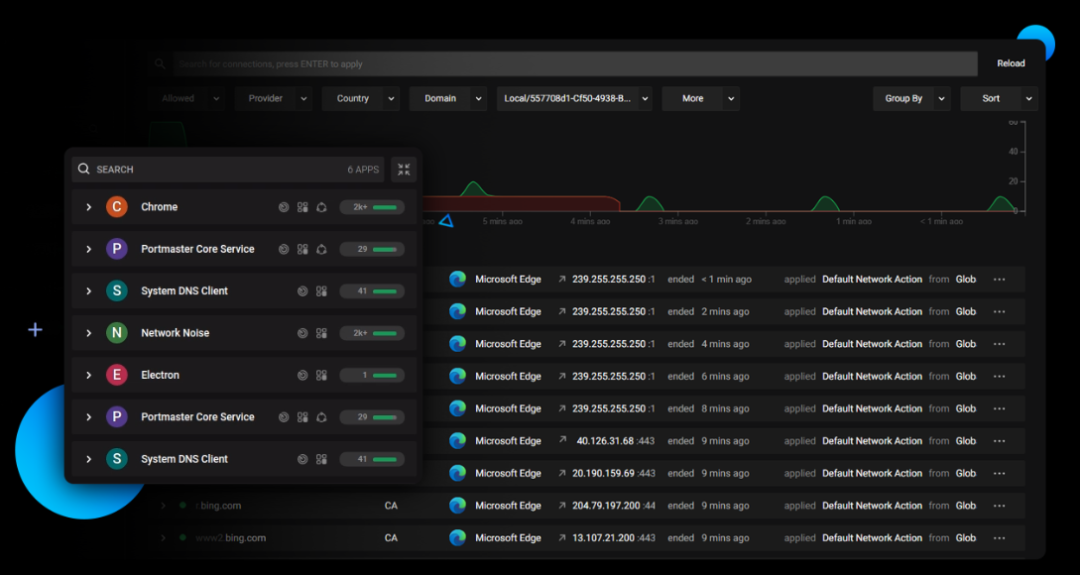Screen dimensions: 1080x575
Task: Click IP address 13.107.21.200
Action: pos(603,538)
